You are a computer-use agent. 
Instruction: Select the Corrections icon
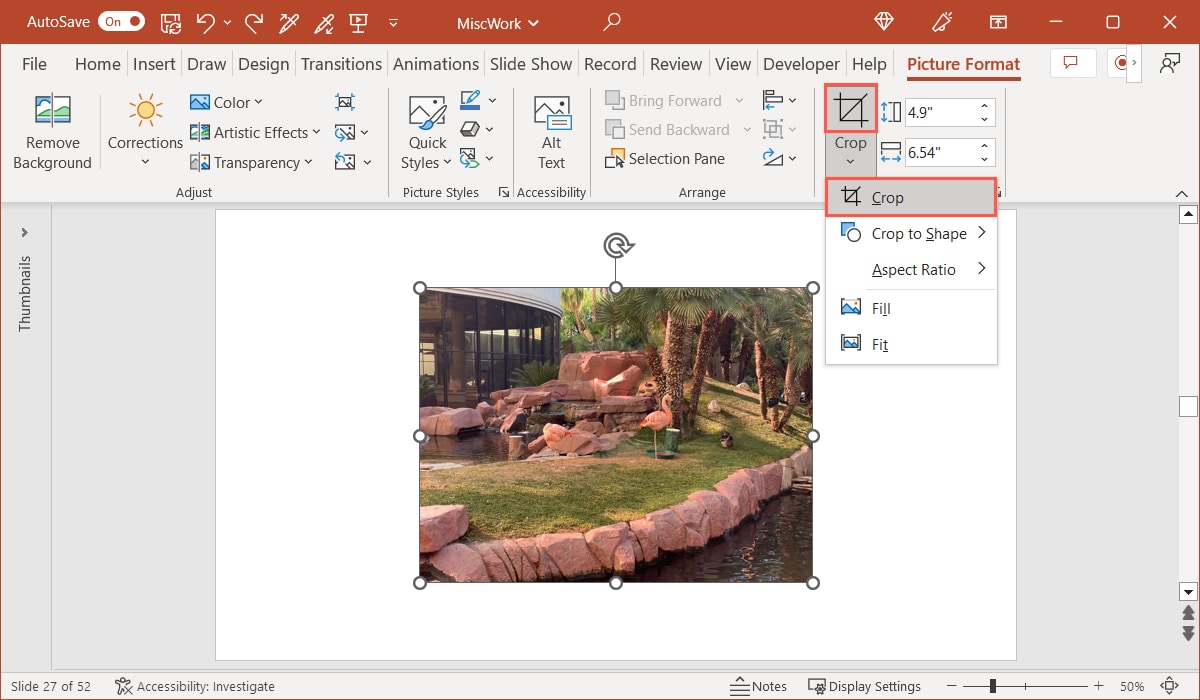click(144, 110)
